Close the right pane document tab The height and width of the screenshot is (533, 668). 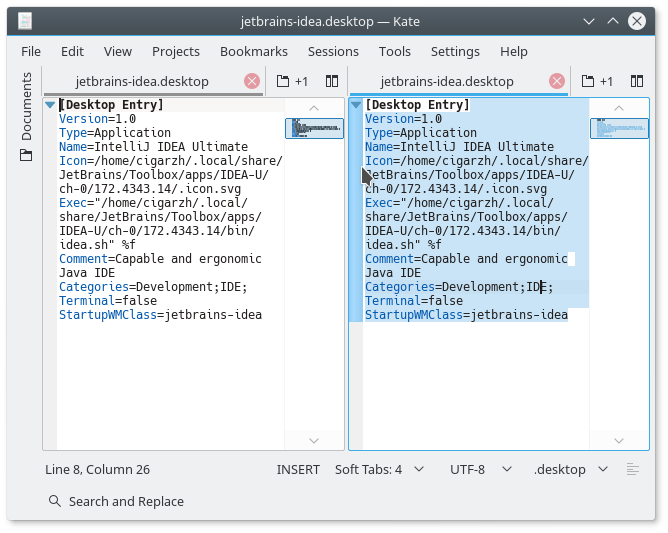point(556,81)
